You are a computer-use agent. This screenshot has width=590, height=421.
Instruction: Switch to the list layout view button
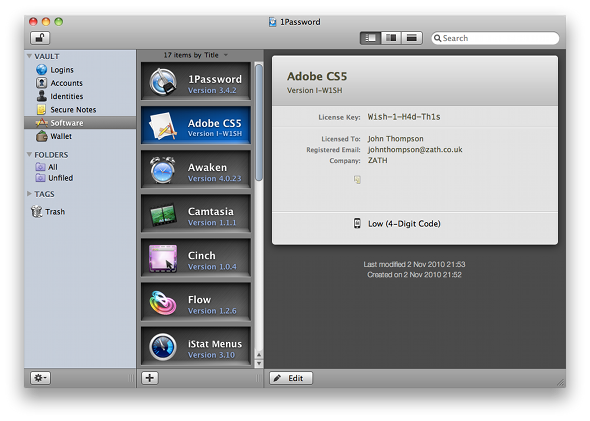[x=371, y=38]
